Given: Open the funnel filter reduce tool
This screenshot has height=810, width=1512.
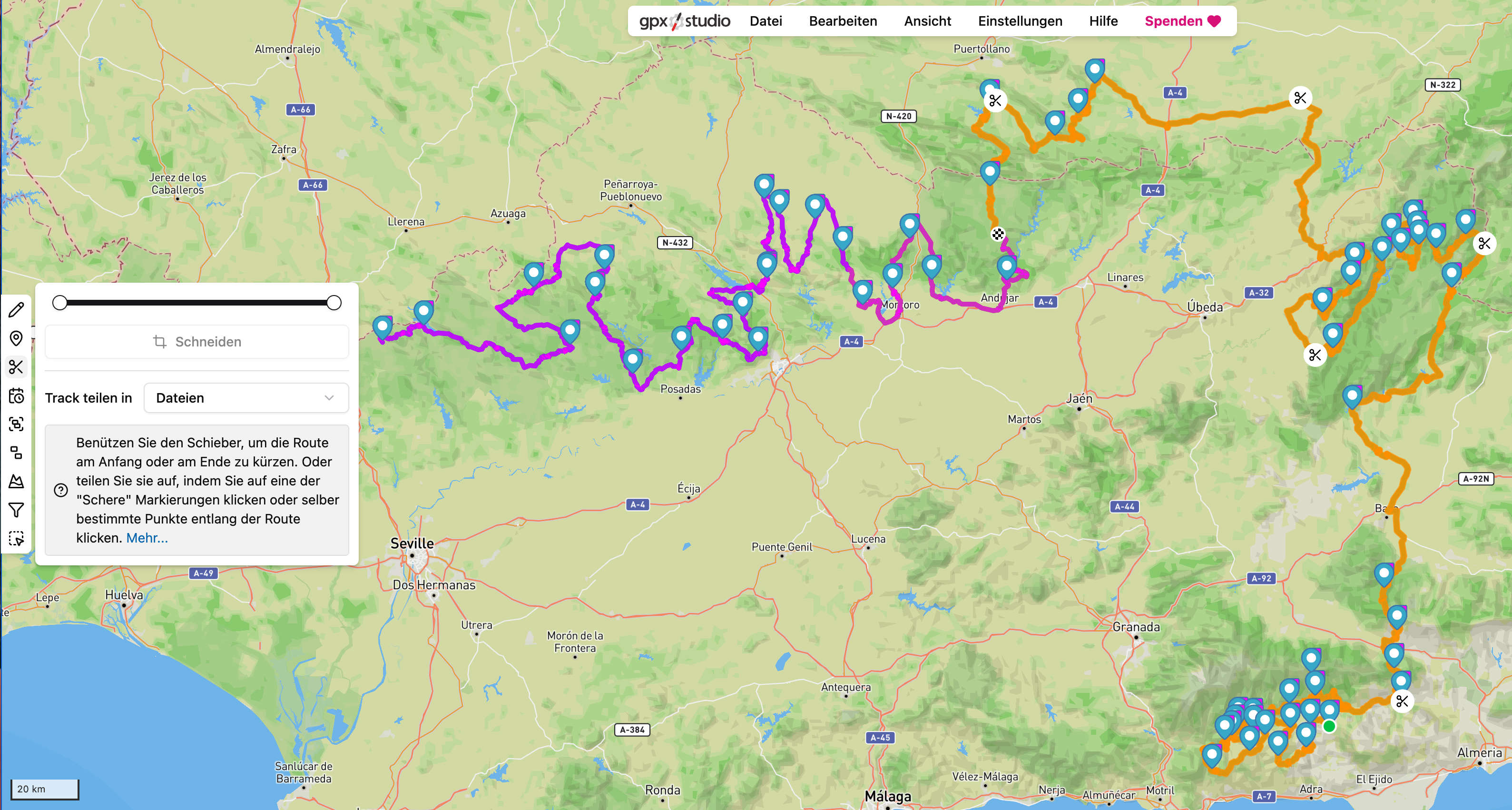Looking at the screenshot, I should 17,510.
